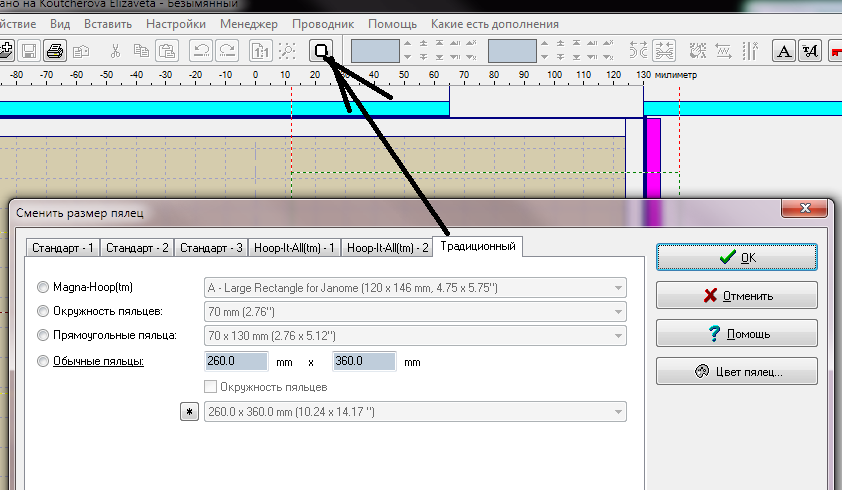Screen dimensions: 842x492
Task: Open the 260.0 x 360.0 mm preset dropdown
Action: [415, 412]
